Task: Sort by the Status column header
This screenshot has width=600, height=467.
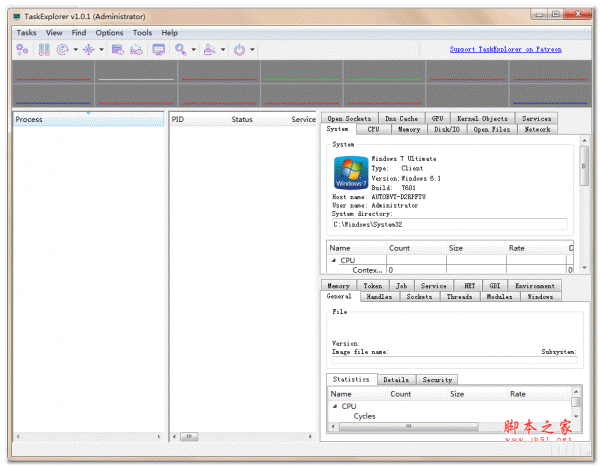Action: pos(259,119)
